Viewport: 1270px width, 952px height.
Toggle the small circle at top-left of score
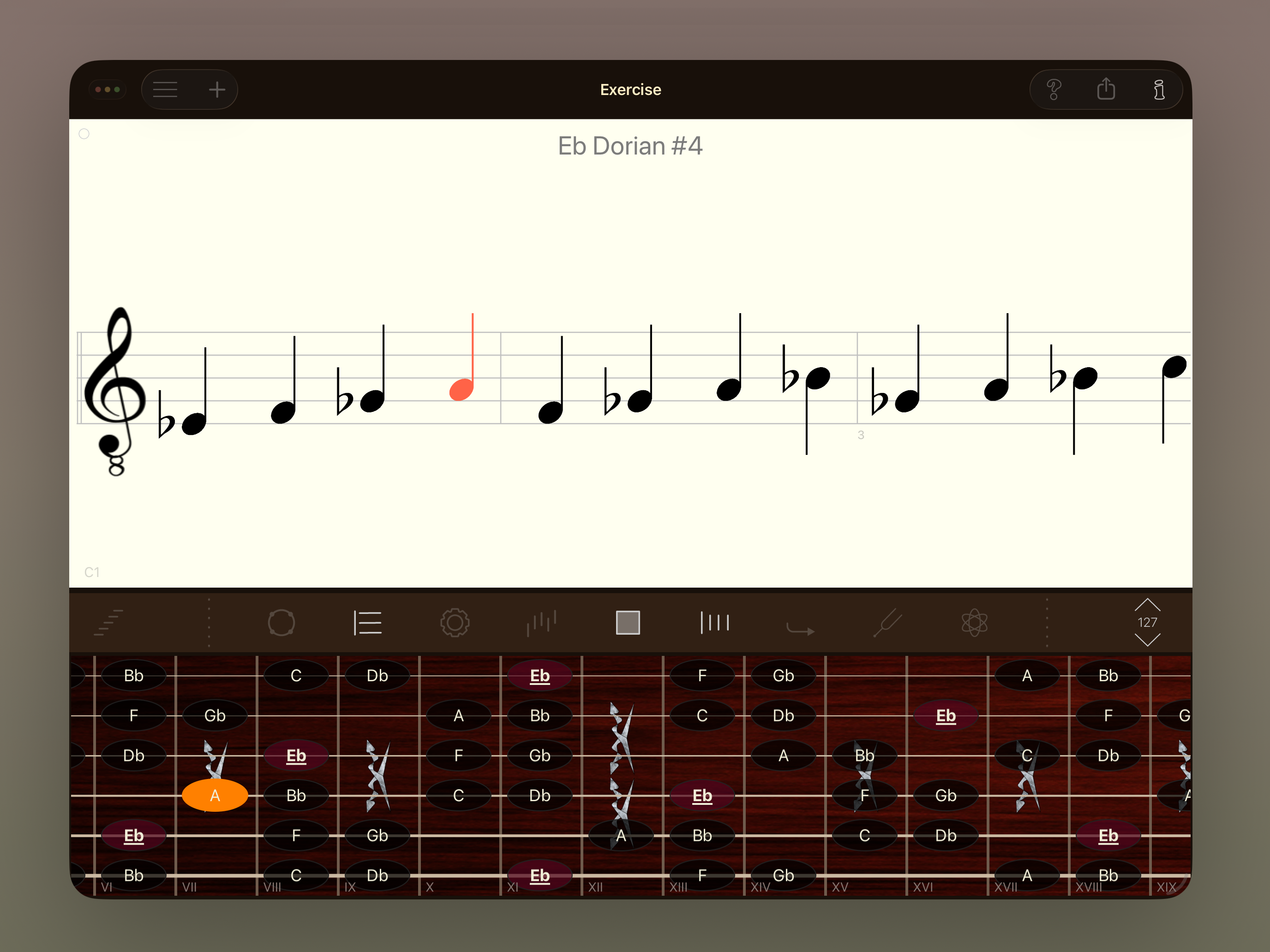pyautogui.click(x=84, y=134)
